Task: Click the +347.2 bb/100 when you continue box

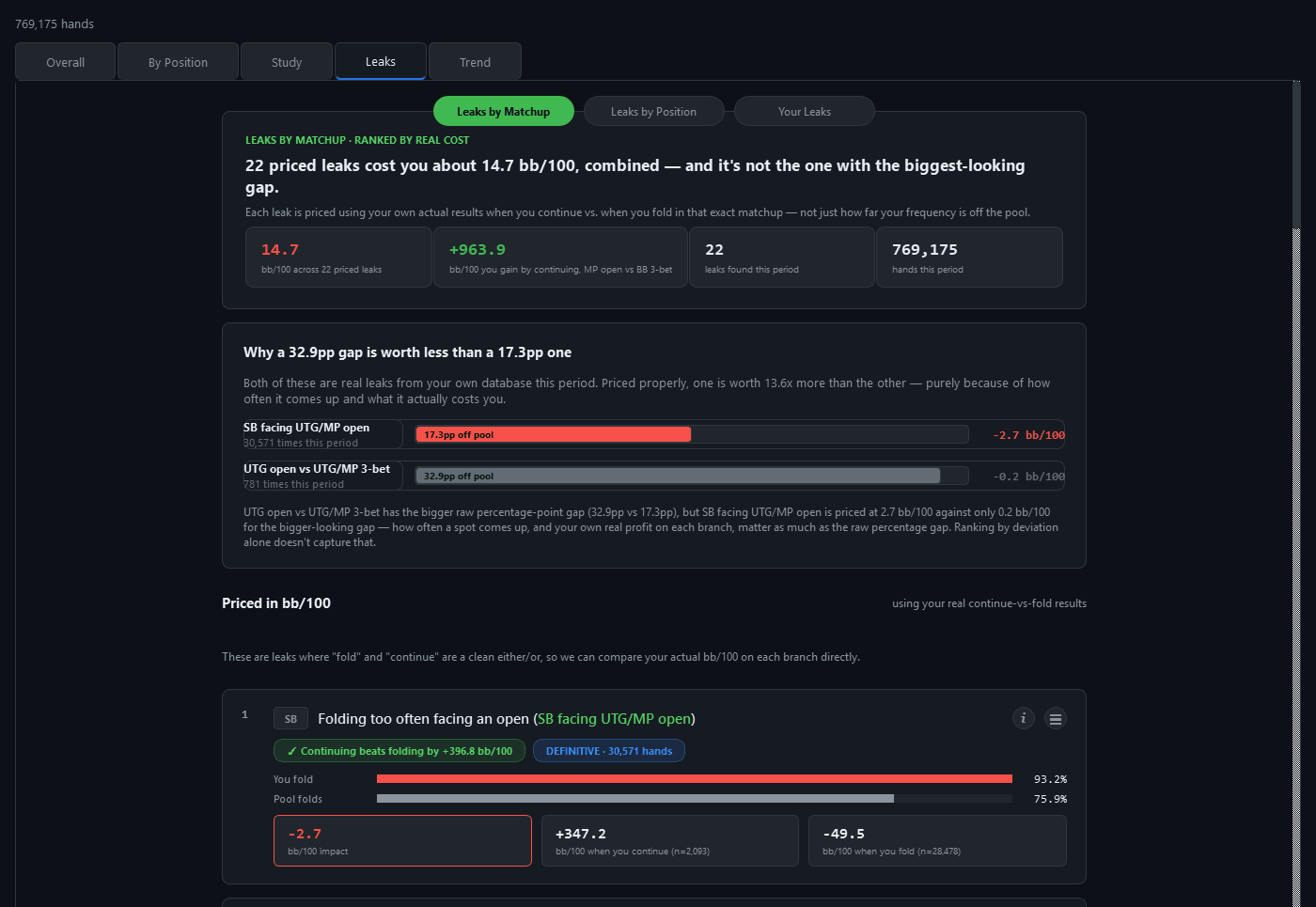Action: click(670, 840)
